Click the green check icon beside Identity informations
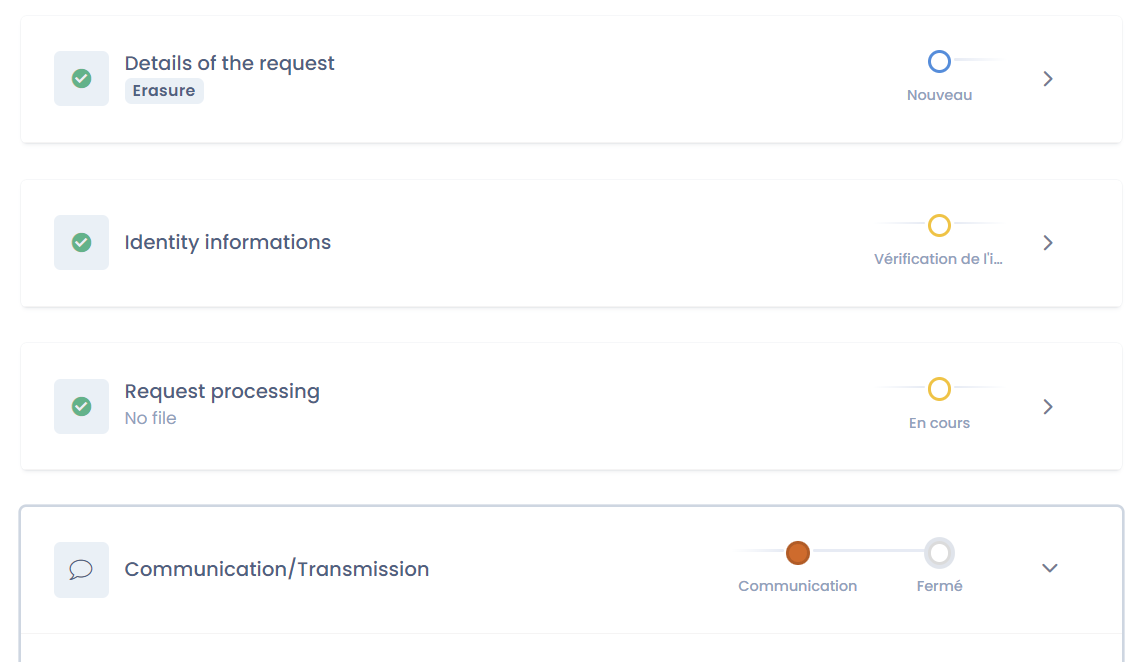 81,242
